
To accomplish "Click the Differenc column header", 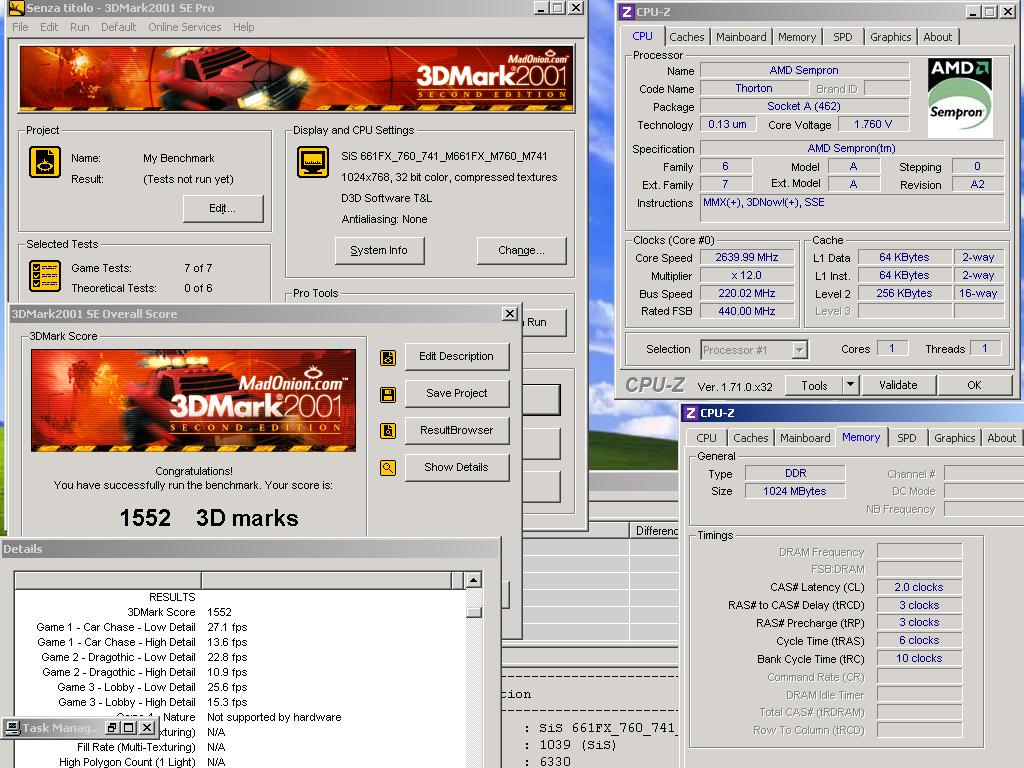I will [x=654, y=531].
